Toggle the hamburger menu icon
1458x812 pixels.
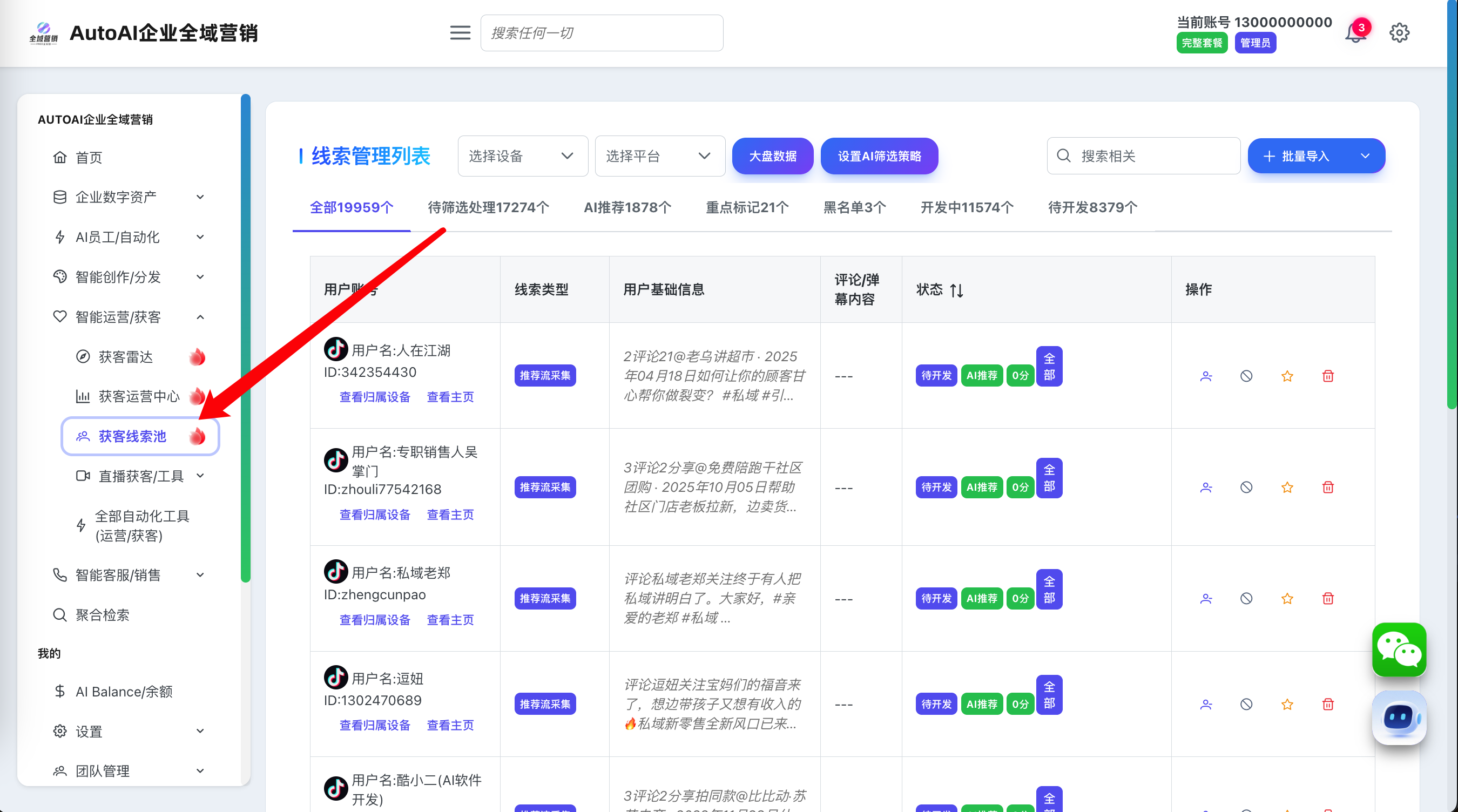point(460,33)
